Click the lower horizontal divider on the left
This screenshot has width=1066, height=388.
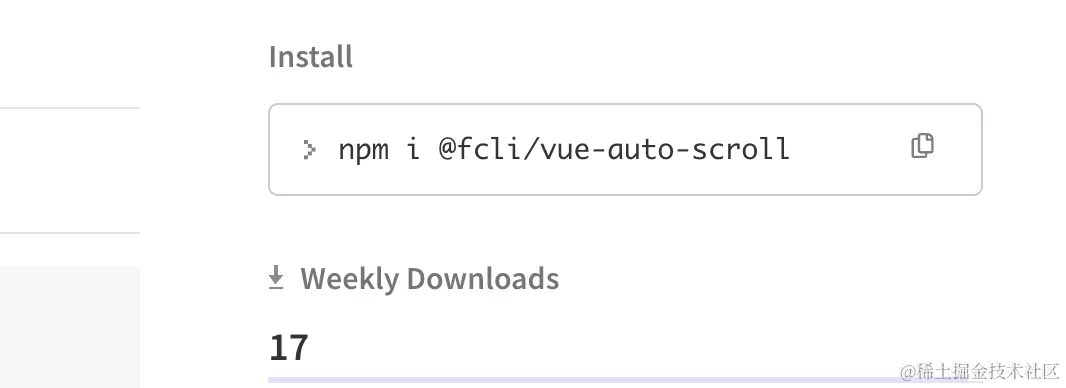70,233
